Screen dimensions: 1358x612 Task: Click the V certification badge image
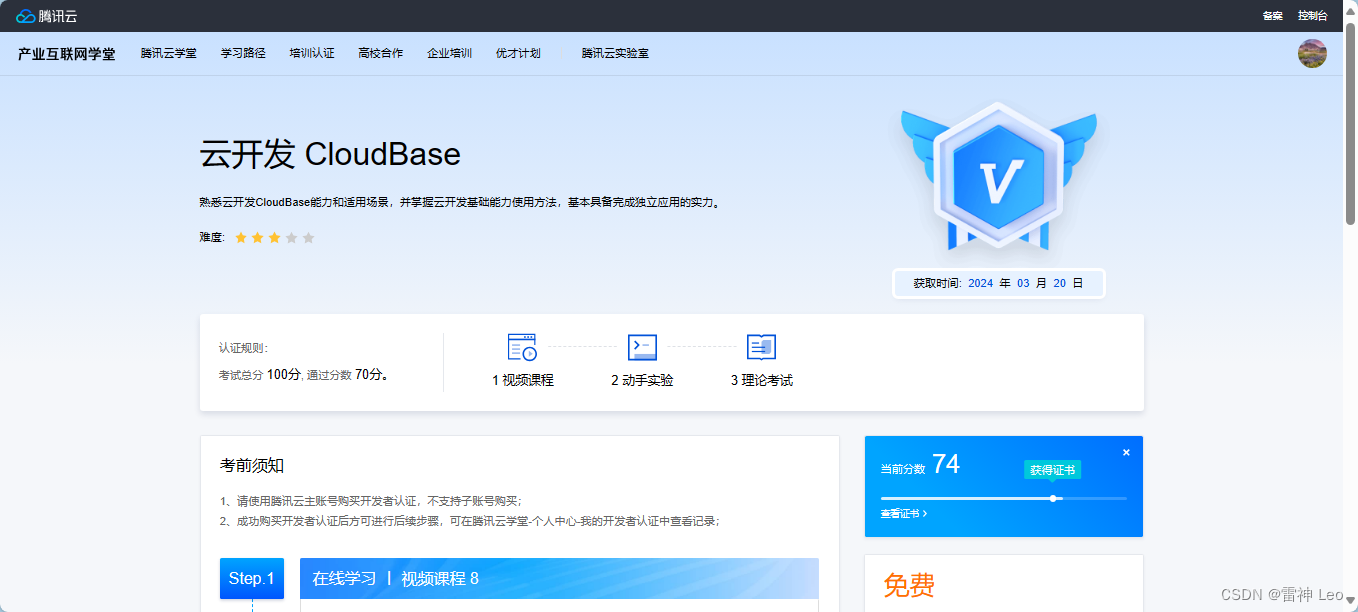coord(997,180)
